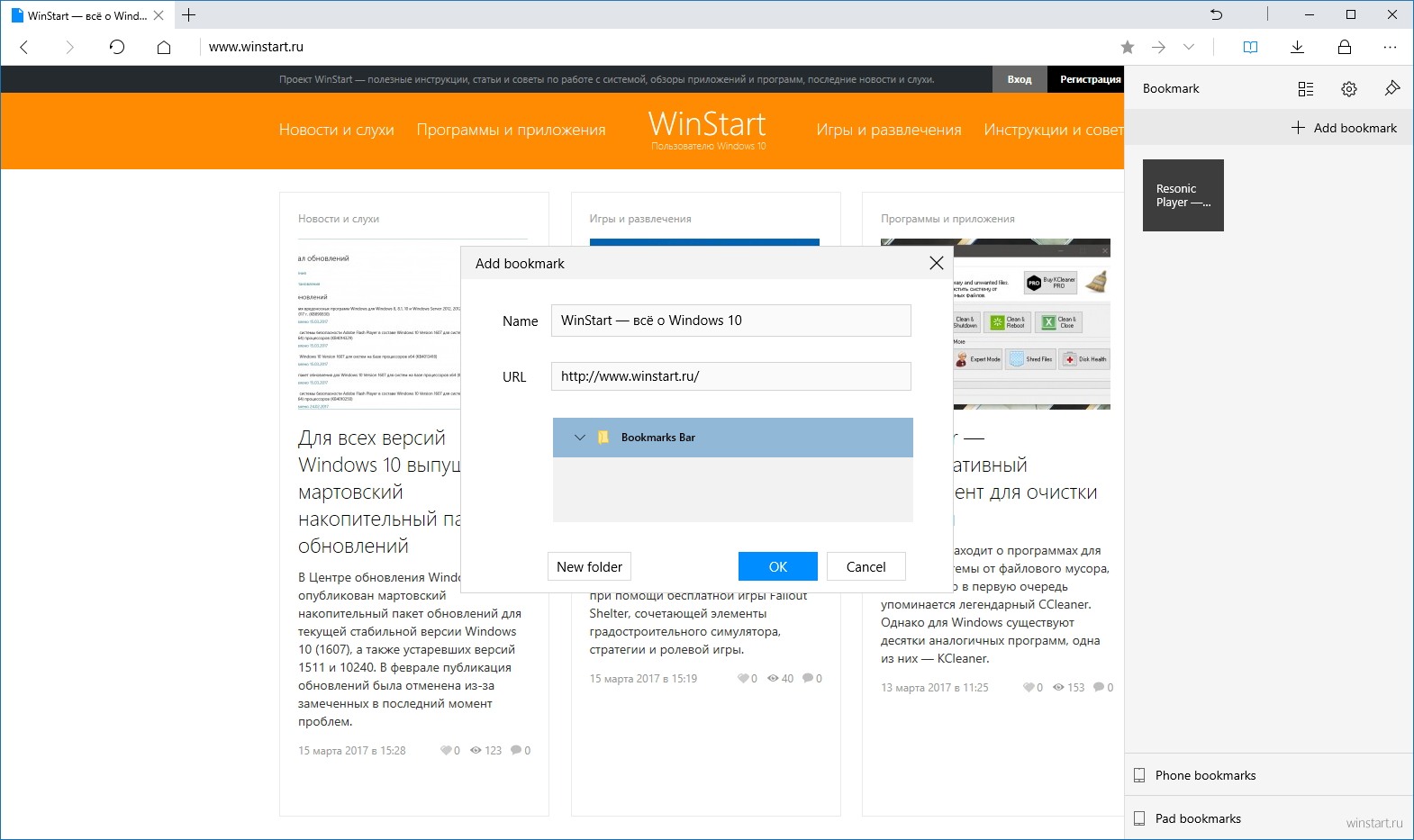Open Программы и приложения menu item

(511, 130)
